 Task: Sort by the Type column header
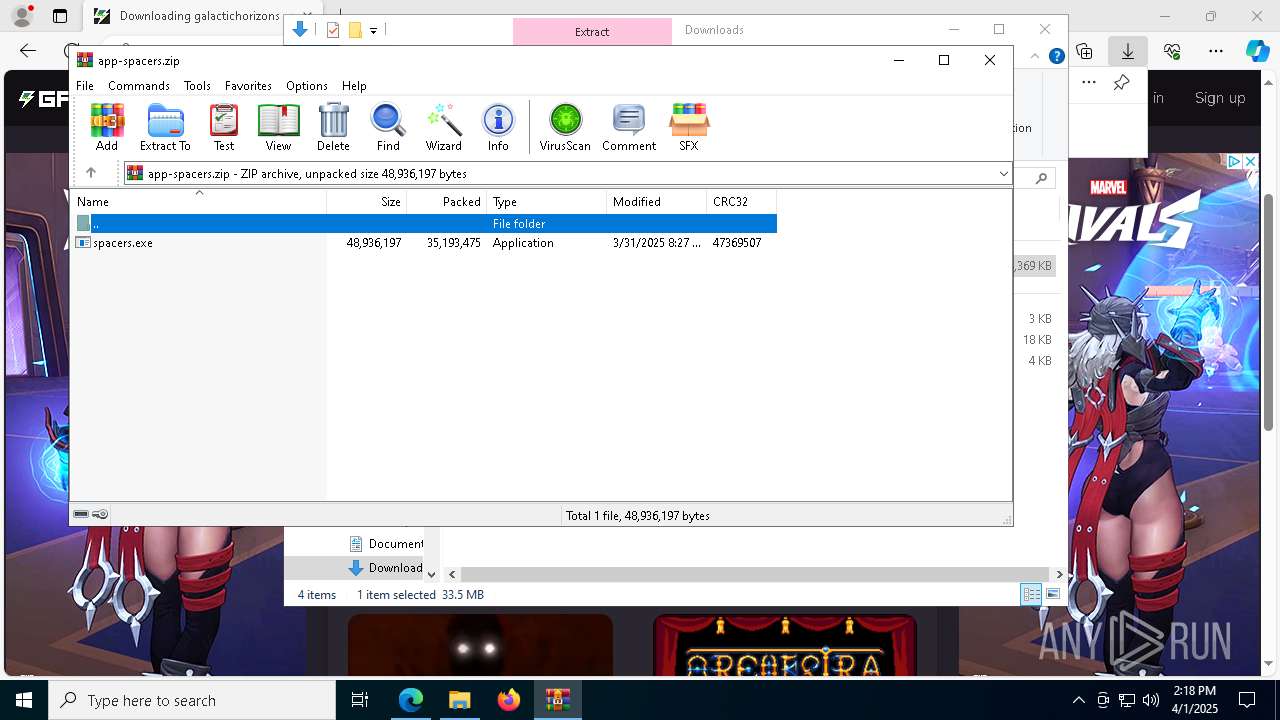click(547, 202)
